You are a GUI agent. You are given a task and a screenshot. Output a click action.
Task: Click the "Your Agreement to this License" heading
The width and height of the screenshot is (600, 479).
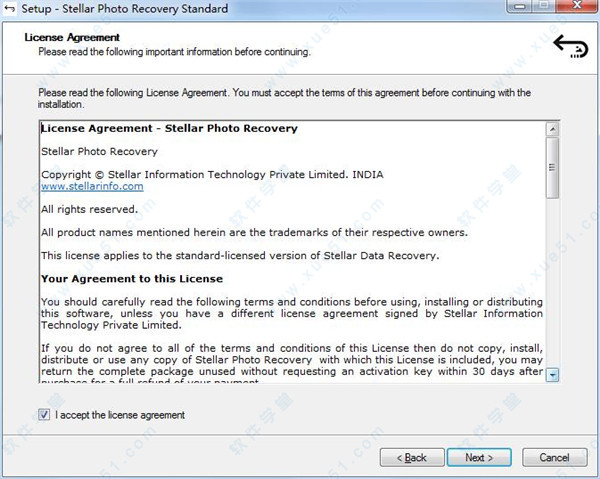click(131, 278)
